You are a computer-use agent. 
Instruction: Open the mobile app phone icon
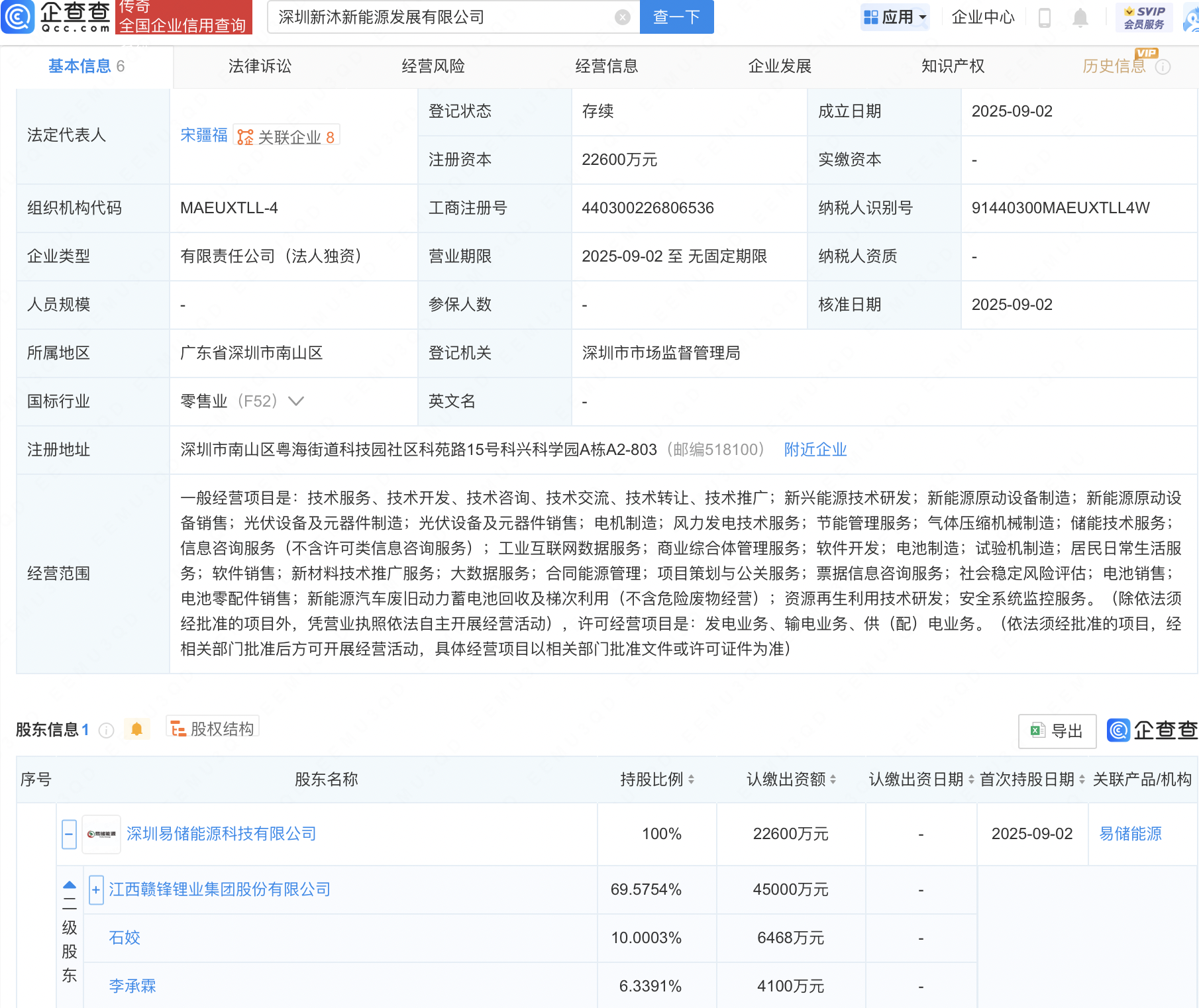coord(1045,17)
